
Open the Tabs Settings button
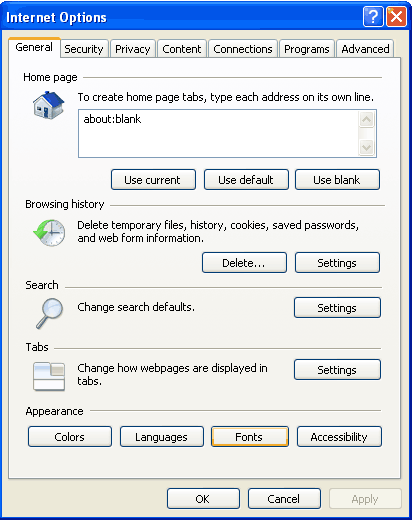(x=337, y=370)
